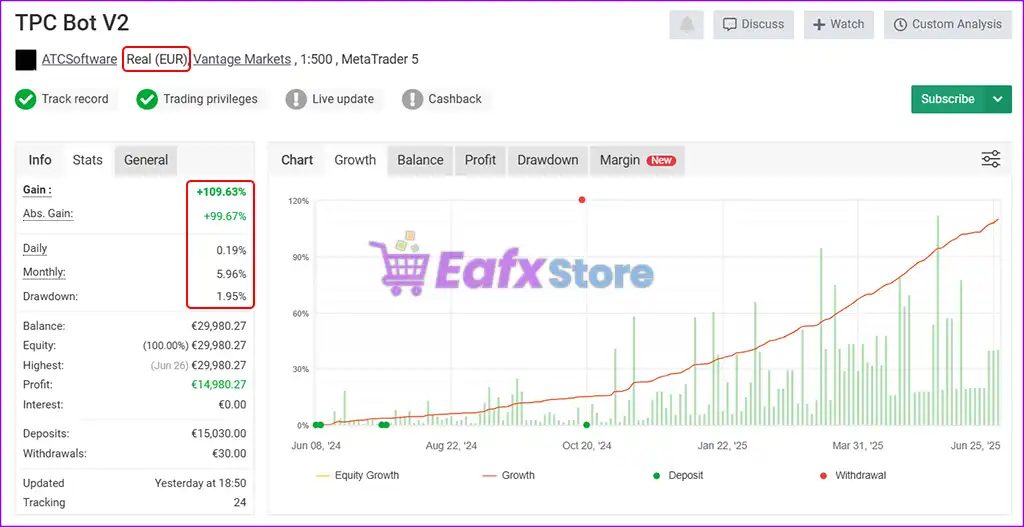Image resolution: width=1024 pixels, height=527 pixels.
Task: Toggle the Equity Growth legend series
Action: (357, 475)
